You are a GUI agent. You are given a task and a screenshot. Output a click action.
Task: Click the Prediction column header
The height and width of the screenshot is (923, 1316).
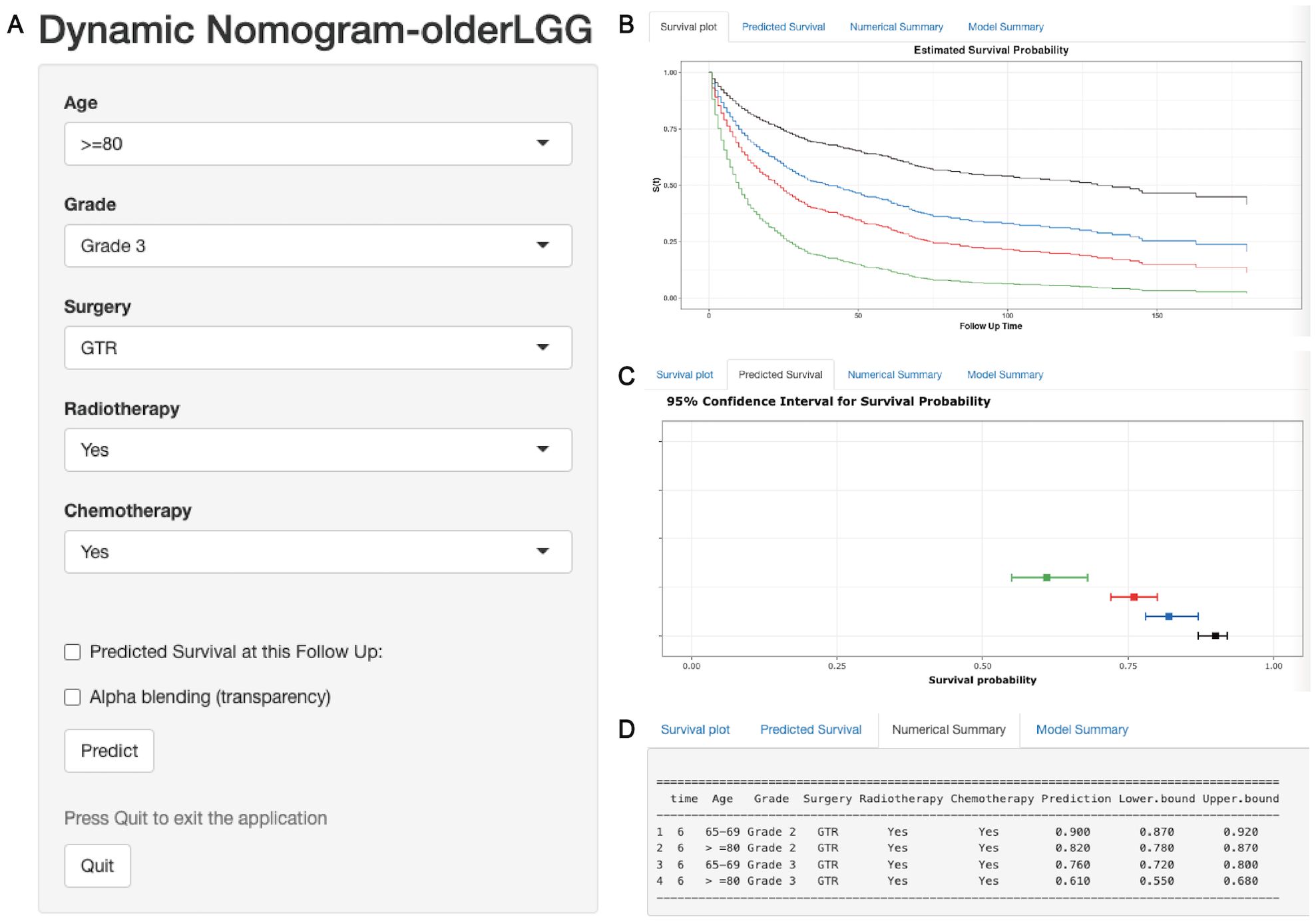[x=1076, y=799]
